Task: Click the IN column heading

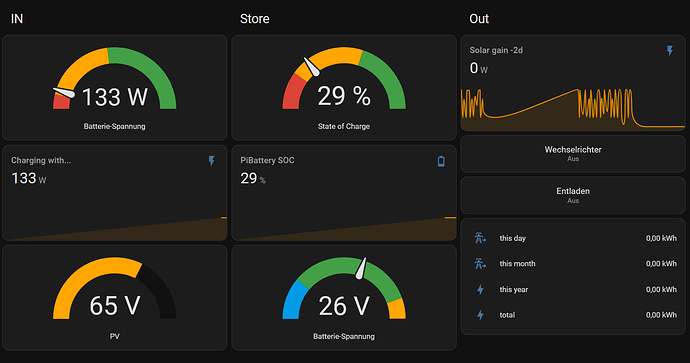Action: tap(17, 19)
